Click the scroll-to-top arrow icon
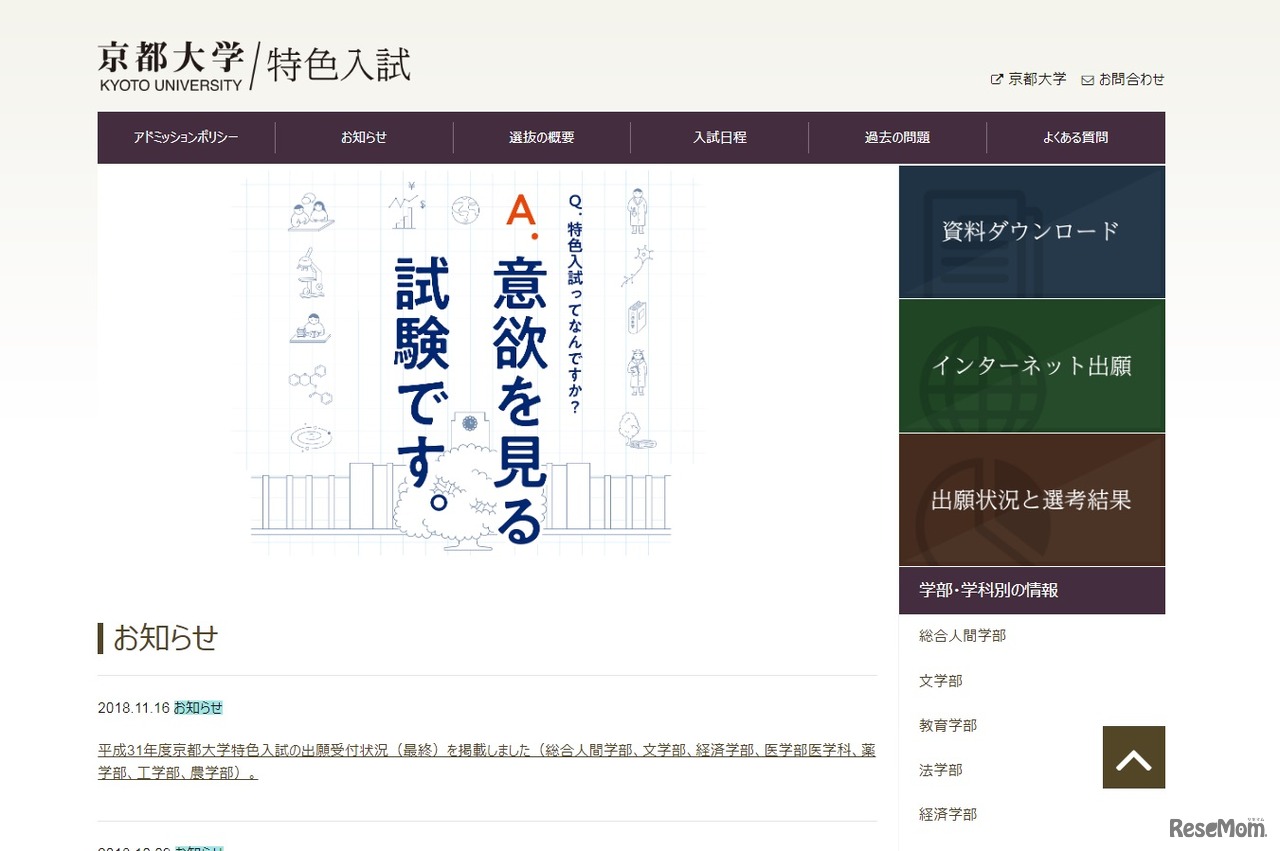This screenshot has width=1280, height=851. (1133, 758)
